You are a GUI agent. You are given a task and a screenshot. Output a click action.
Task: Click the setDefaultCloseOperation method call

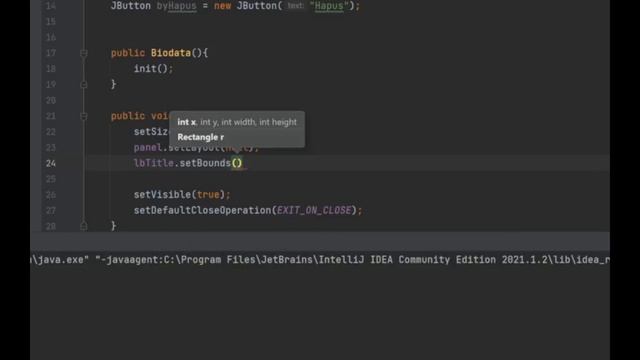(202, 210)
